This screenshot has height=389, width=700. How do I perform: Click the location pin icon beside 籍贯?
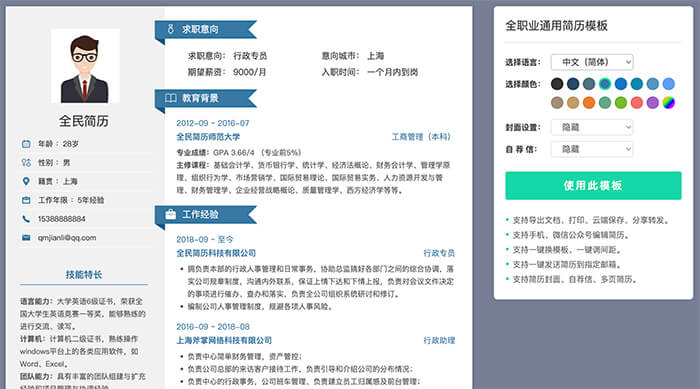(26, 181)
